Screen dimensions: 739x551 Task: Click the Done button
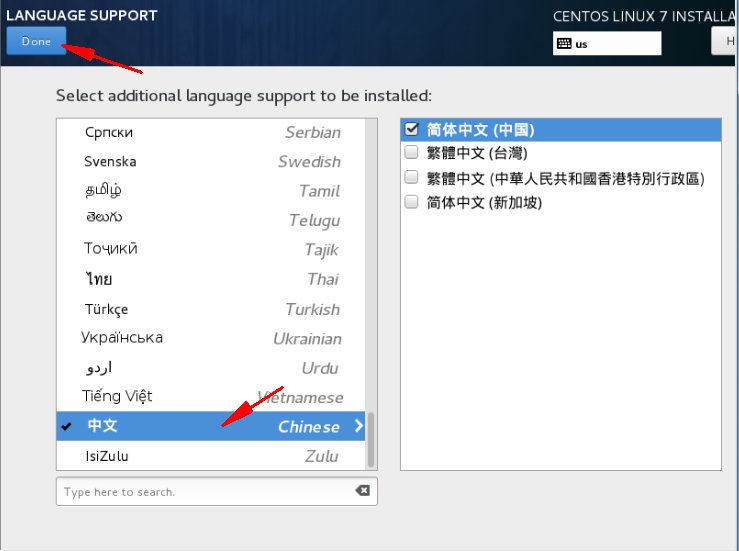tap(36, 41)
